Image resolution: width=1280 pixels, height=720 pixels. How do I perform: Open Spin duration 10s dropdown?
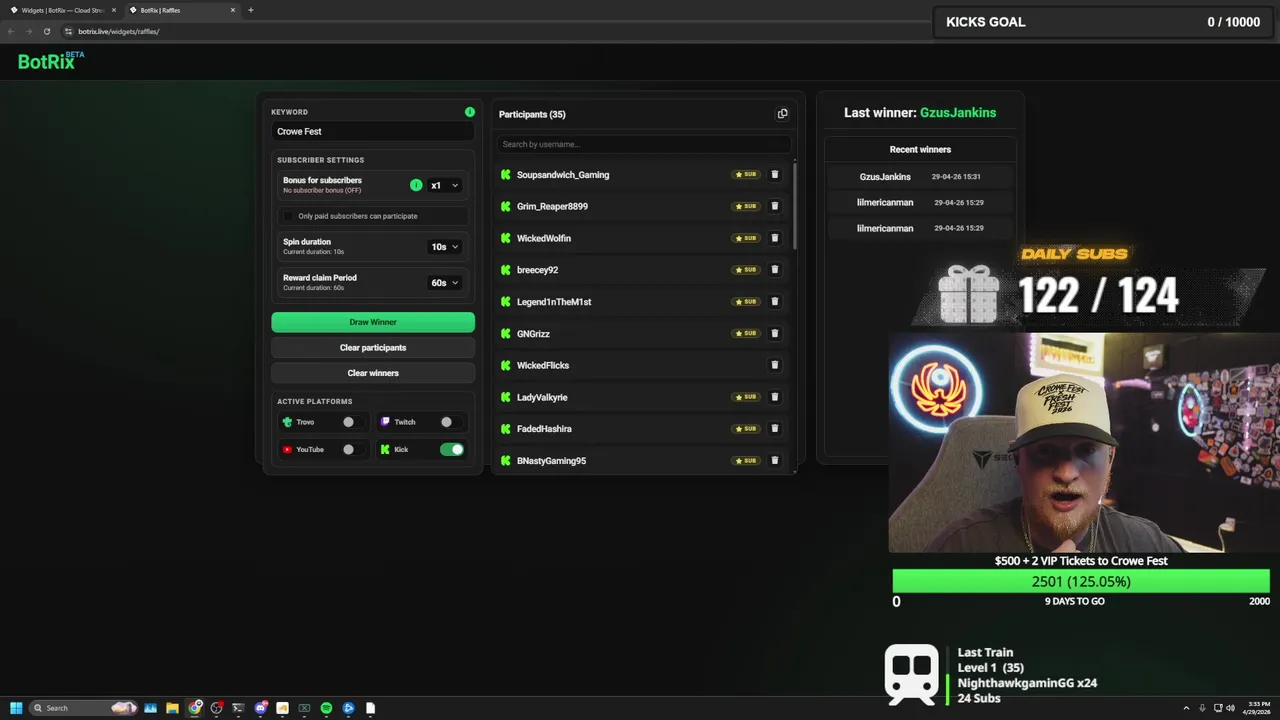click(445, 247)
